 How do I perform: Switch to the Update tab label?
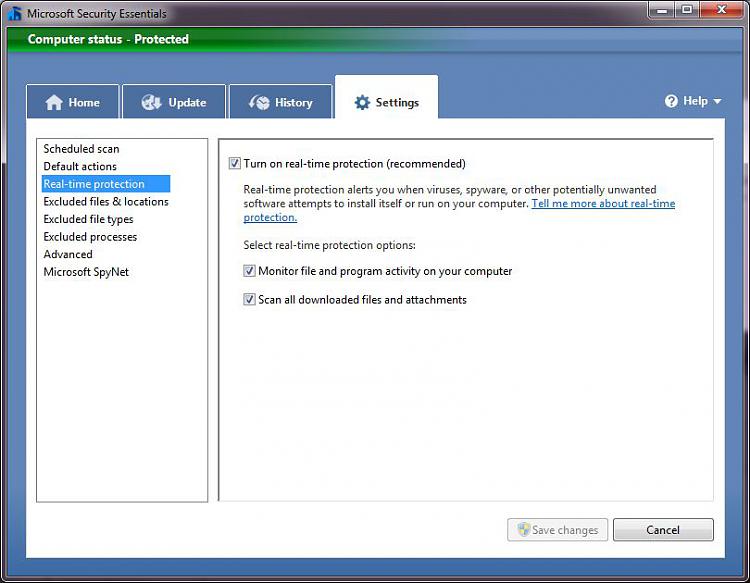tap(188, 102)
